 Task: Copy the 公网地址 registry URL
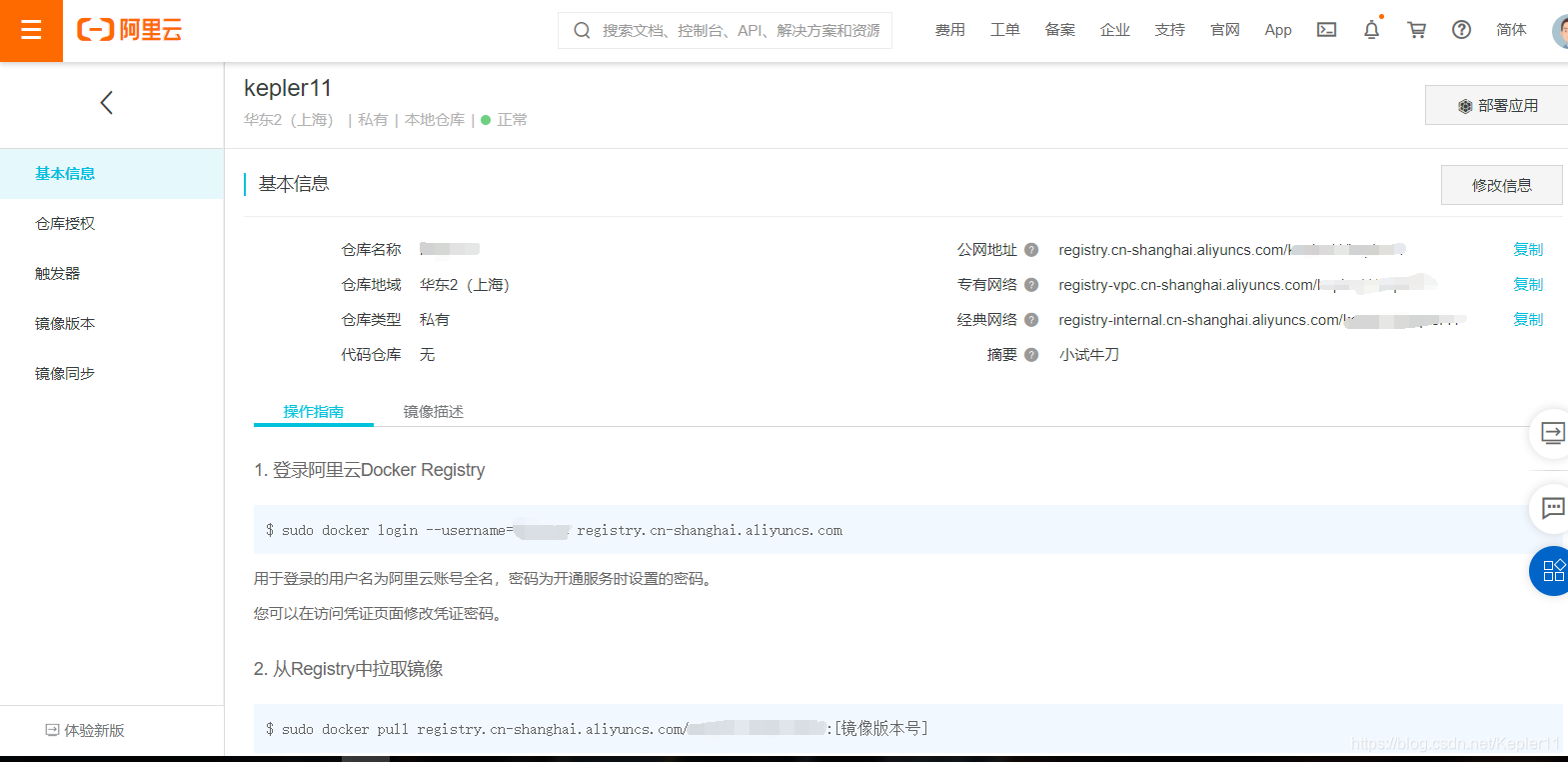click(1528, 250)
